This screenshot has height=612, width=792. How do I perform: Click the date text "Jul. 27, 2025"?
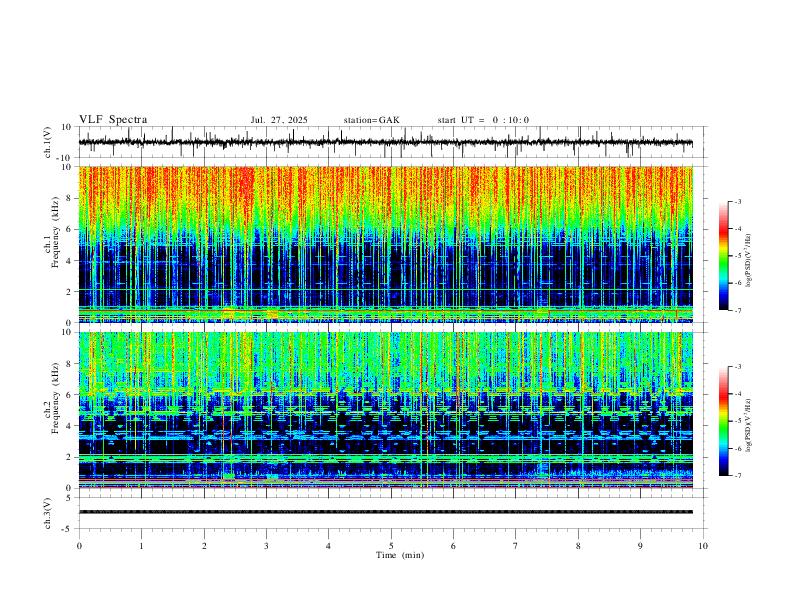279,120
